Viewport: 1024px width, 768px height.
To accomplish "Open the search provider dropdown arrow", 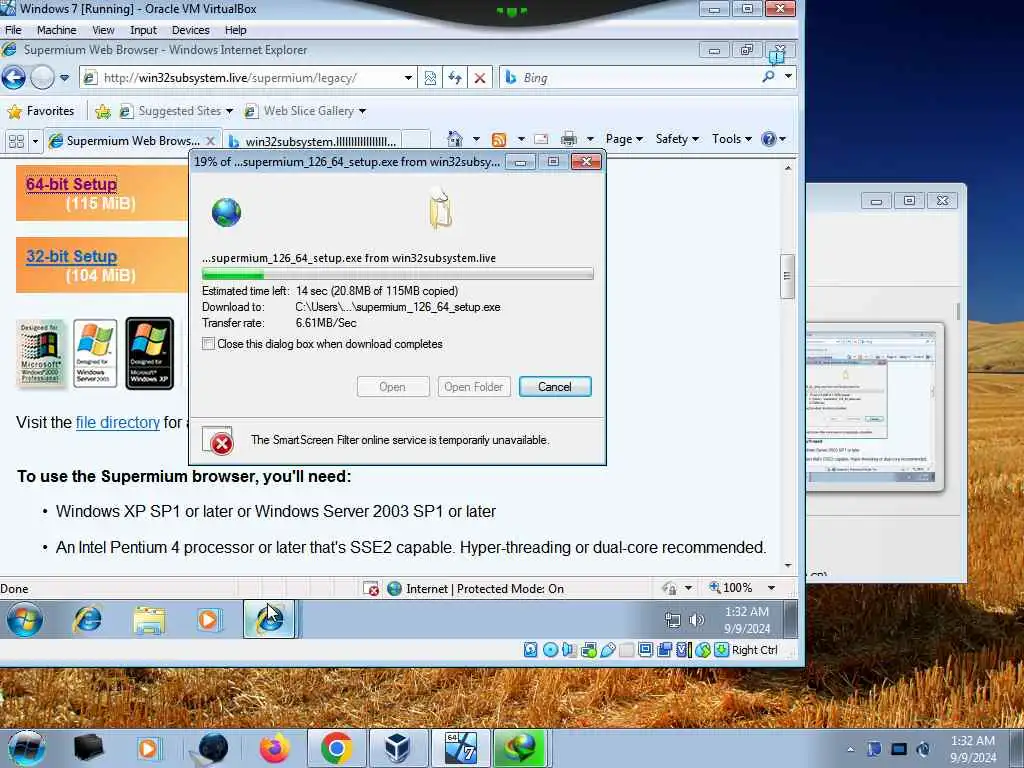I will 788,76.
